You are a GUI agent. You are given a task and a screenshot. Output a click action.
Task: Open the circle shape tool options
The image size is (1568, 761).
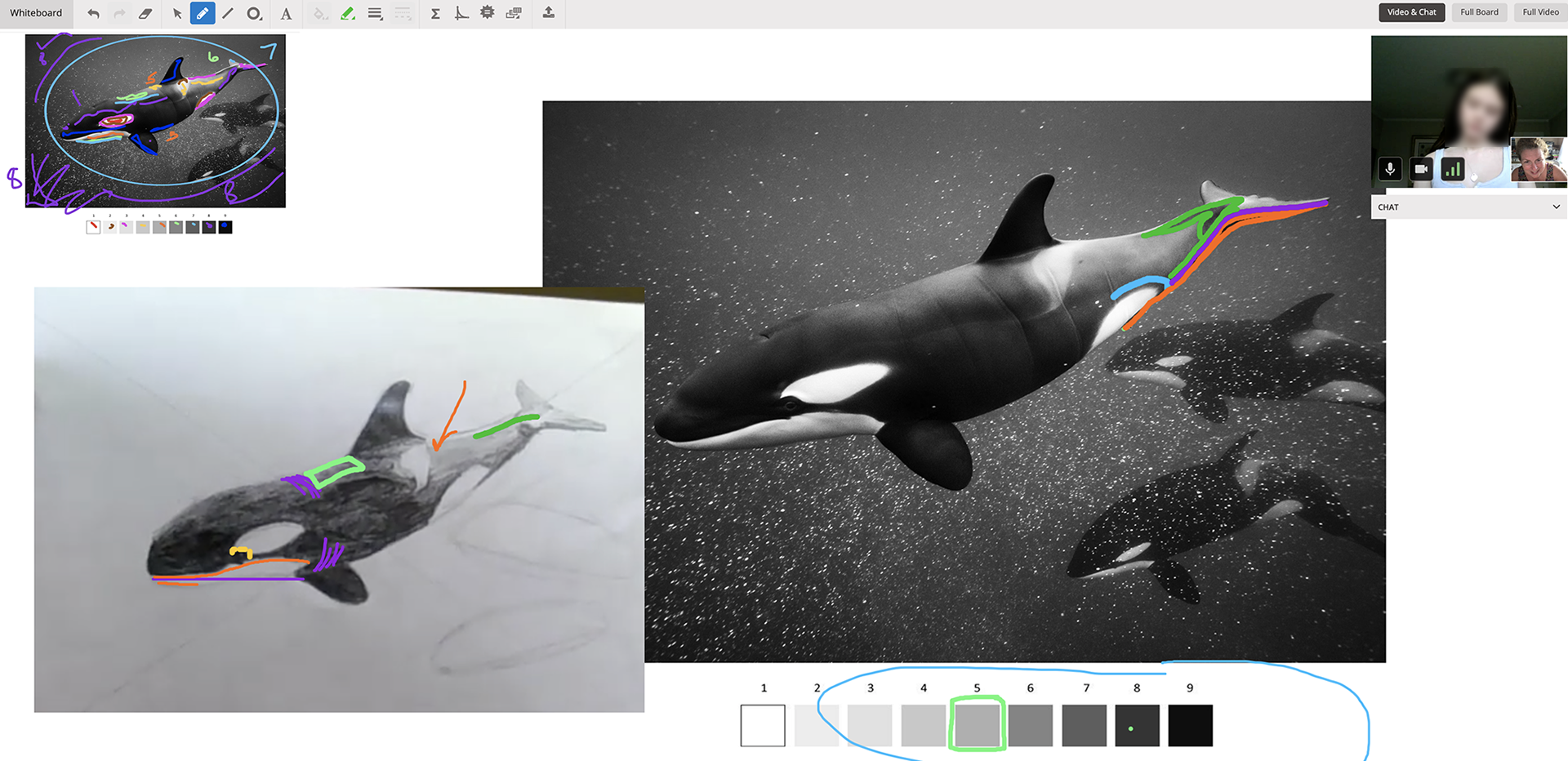click(255, 13)
